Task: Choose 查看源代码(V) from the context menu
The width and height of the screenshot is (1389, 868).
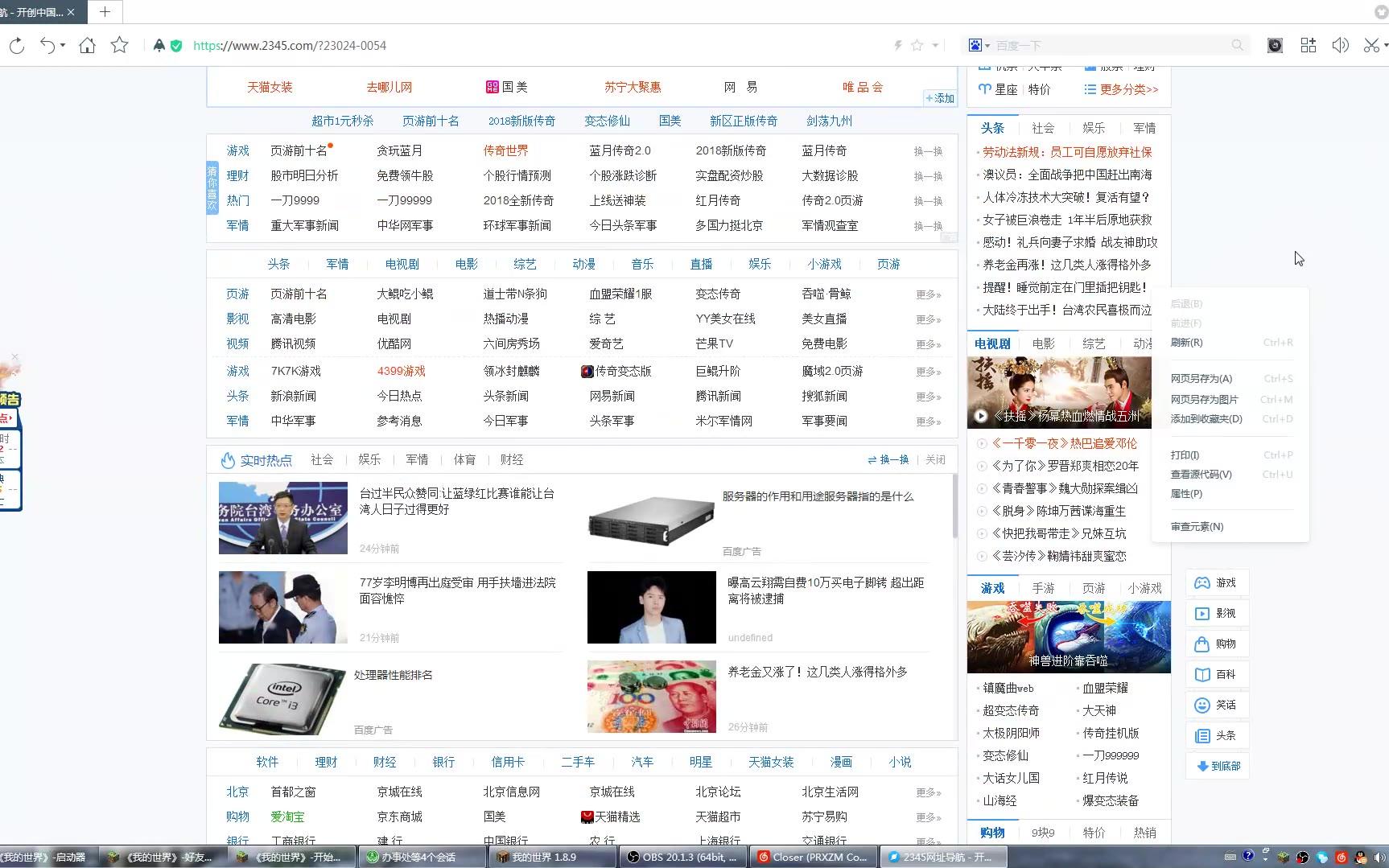Action: pos(1230,475)
